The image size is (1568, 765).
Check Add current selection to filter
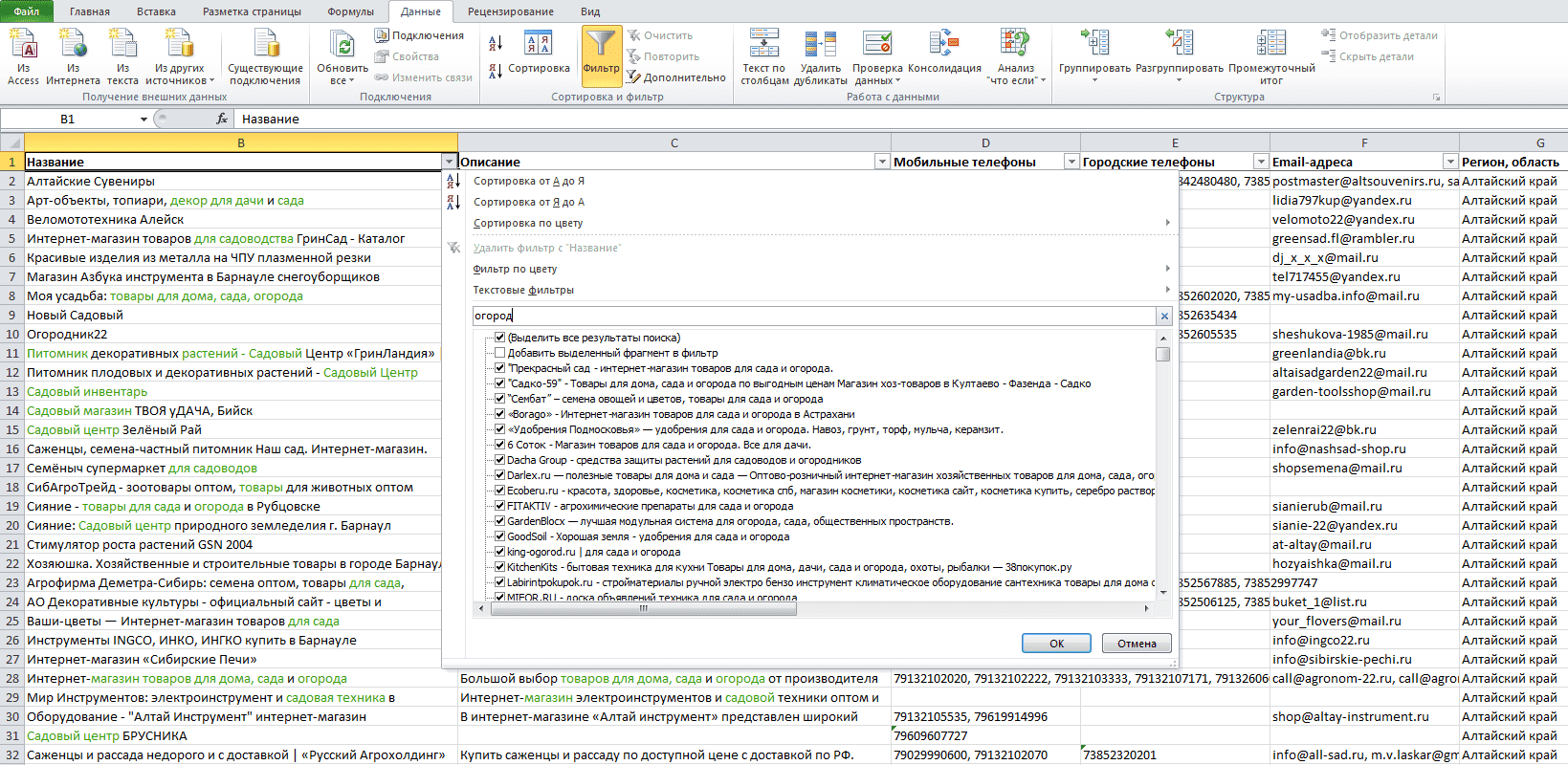[x=499, y=353]
